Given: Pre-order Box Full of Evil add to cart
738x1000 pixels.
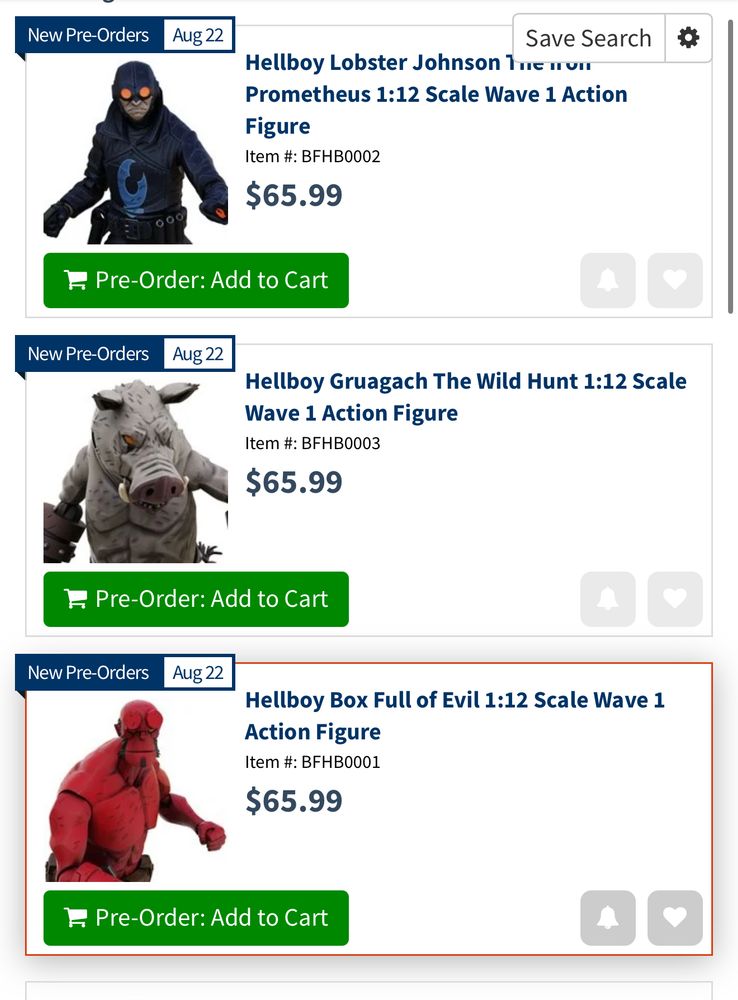Looking at the screenshot, I should pos(196,918).
